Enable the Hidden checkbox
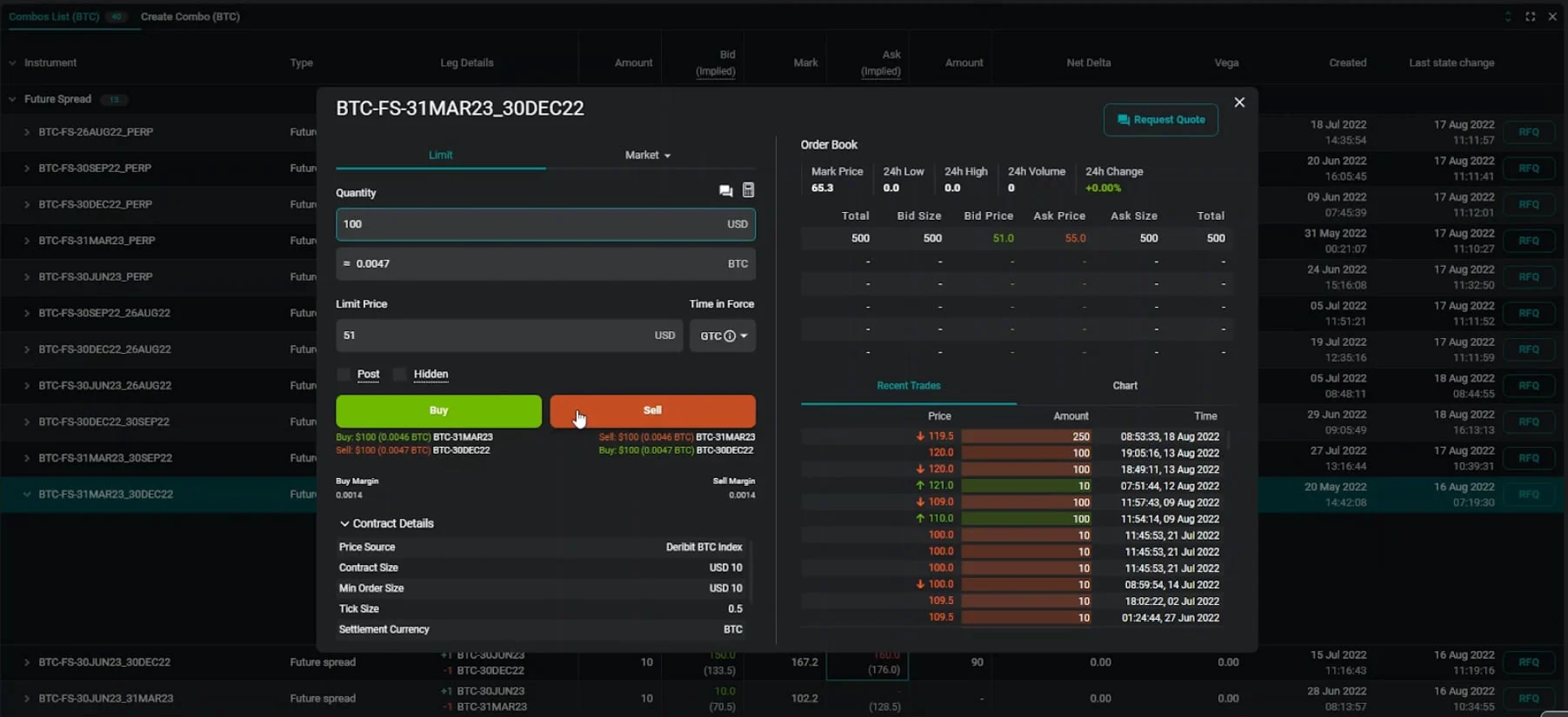This screenshot has width=1568, height=717. (x=400, y=375)
